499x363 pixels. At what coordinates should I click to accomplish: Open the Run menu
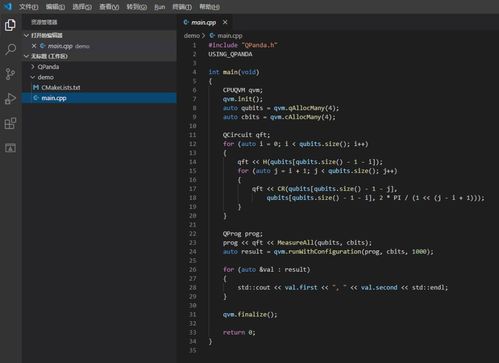[160, 7]
